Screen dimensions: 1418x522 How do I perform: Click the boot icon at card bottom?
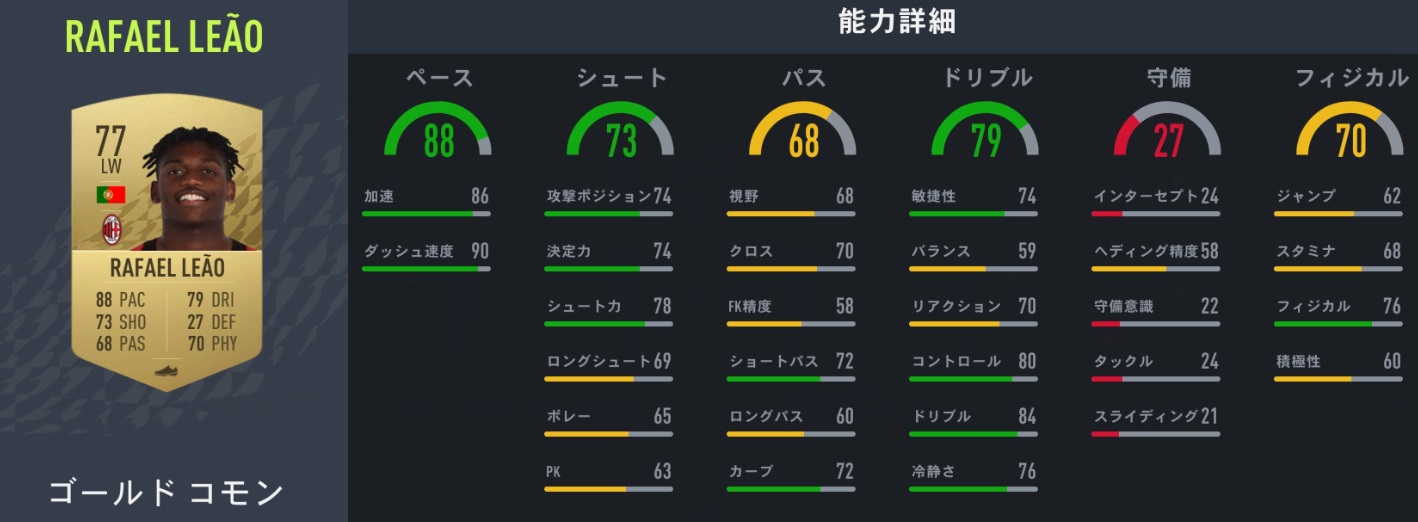(166, 371)
